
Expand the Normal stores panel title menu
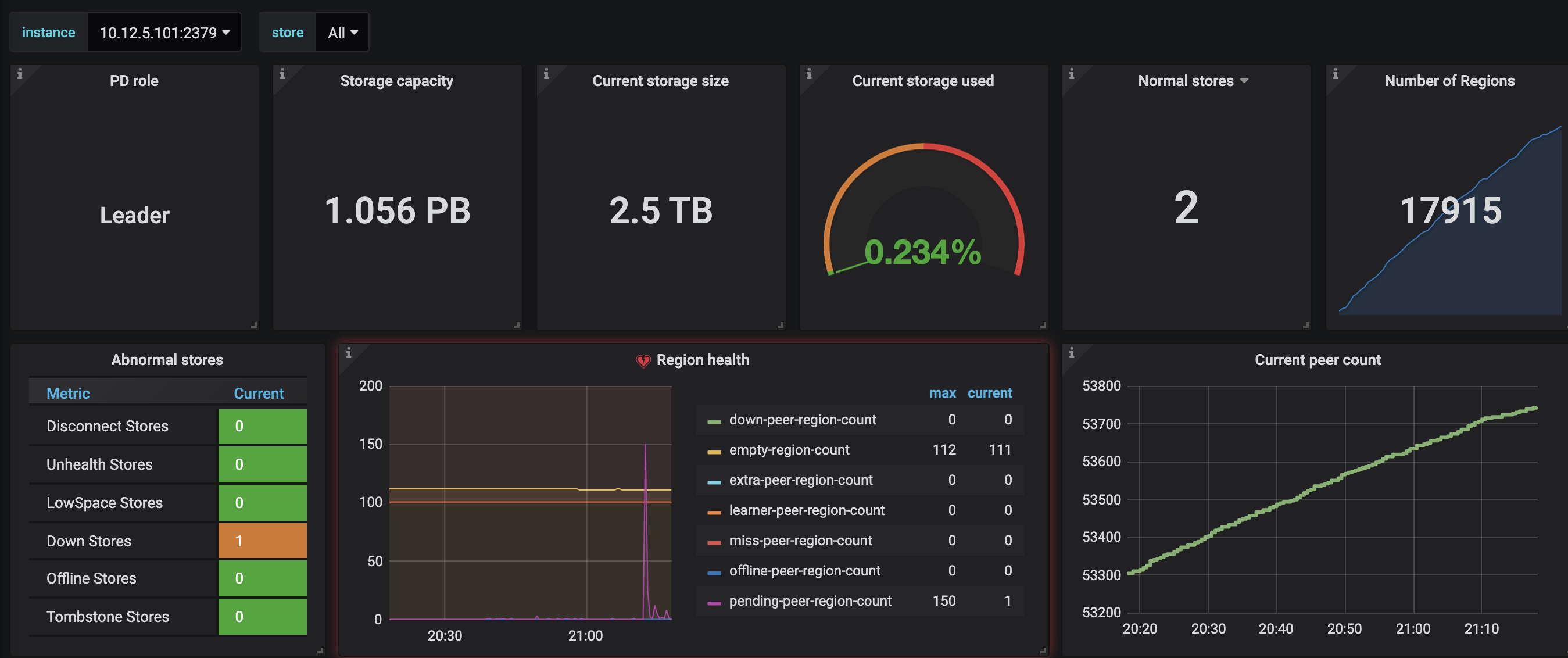coord(1193,81)
